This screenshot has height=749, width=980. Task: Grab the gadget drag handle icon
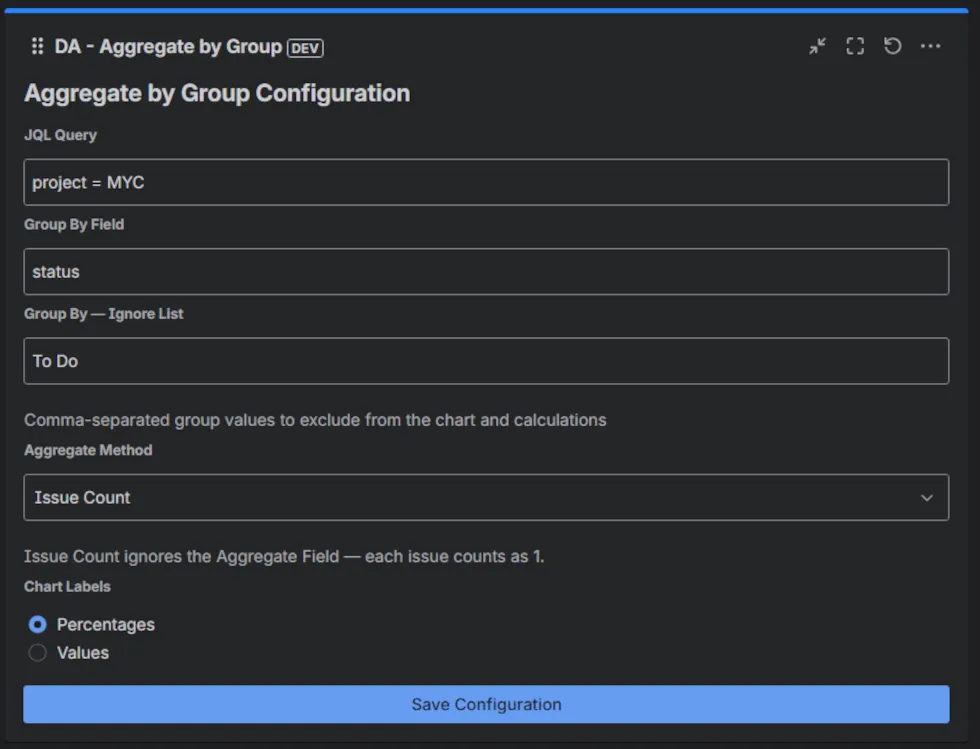38,46
